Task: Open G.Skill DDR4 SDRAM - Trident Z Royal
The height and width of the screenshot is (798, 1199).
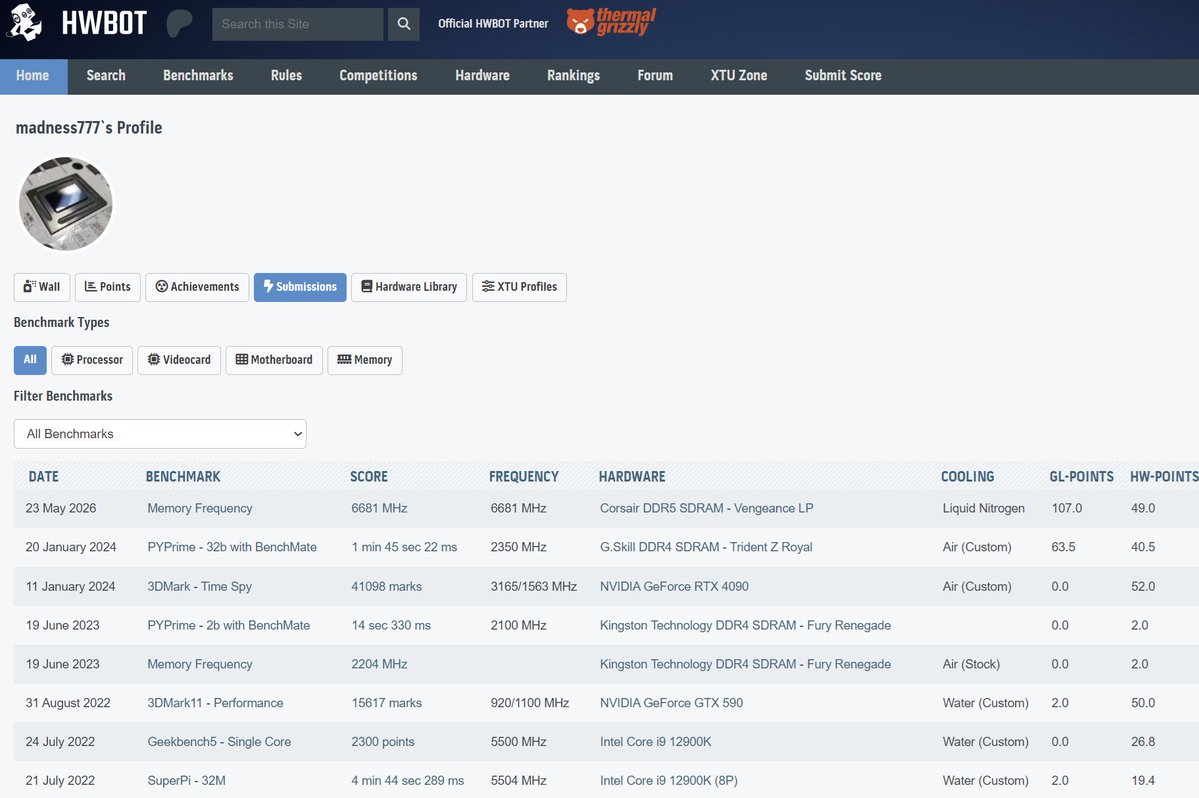Action: (x=706, y=547)
